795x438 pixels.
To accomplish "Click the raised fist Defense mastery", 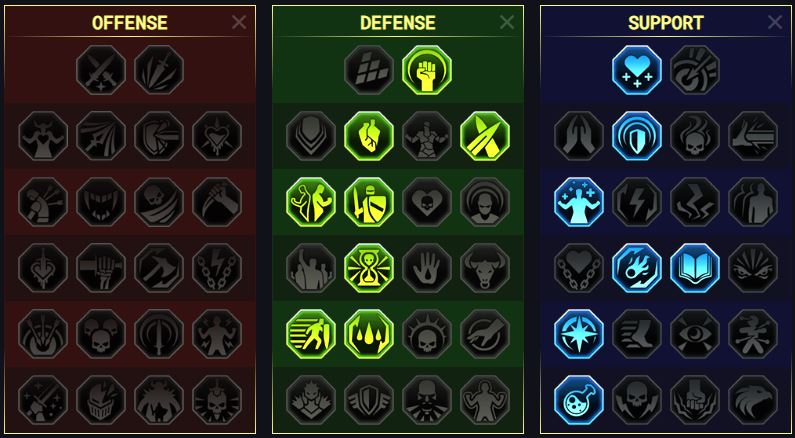I will click(427, 70).
